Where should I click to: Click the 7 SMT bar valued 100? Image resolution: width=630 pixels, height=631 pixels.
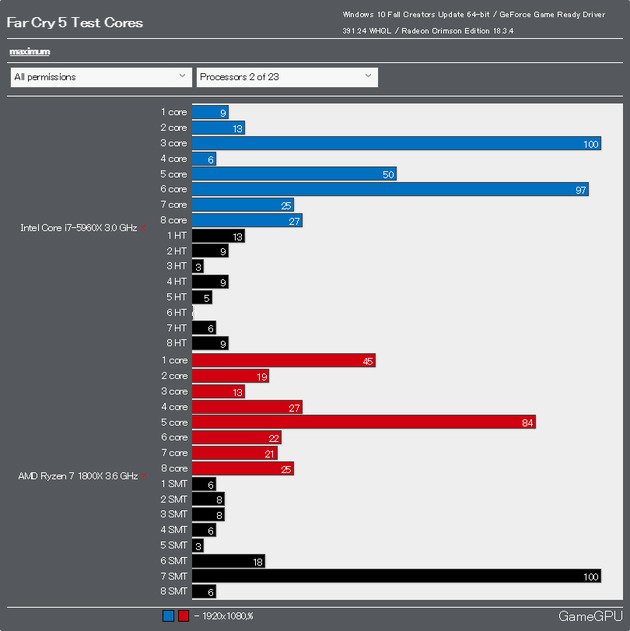[x=396, y=576]
